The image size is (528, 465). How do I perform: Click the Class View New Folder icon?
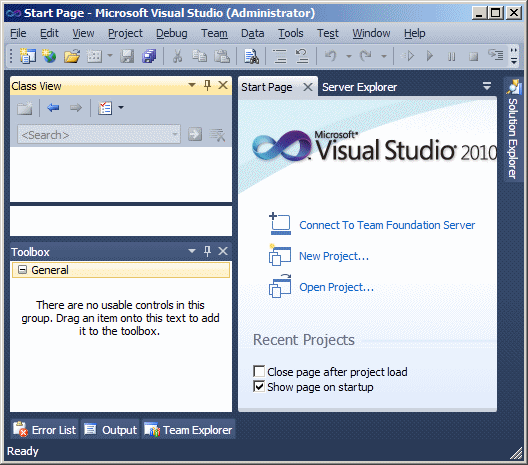click(x=25, y=108)
